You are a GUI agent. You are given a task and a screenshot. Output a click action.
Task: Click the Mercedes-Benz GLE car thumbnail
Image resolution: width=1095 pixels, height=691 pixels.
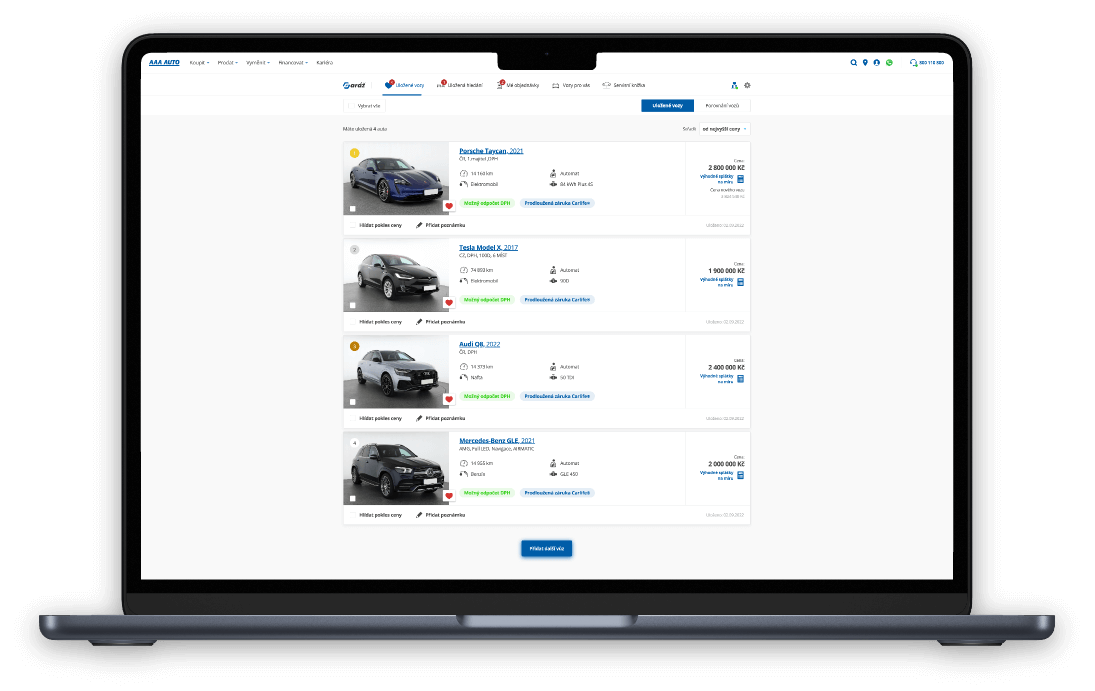tap(396, 468)
